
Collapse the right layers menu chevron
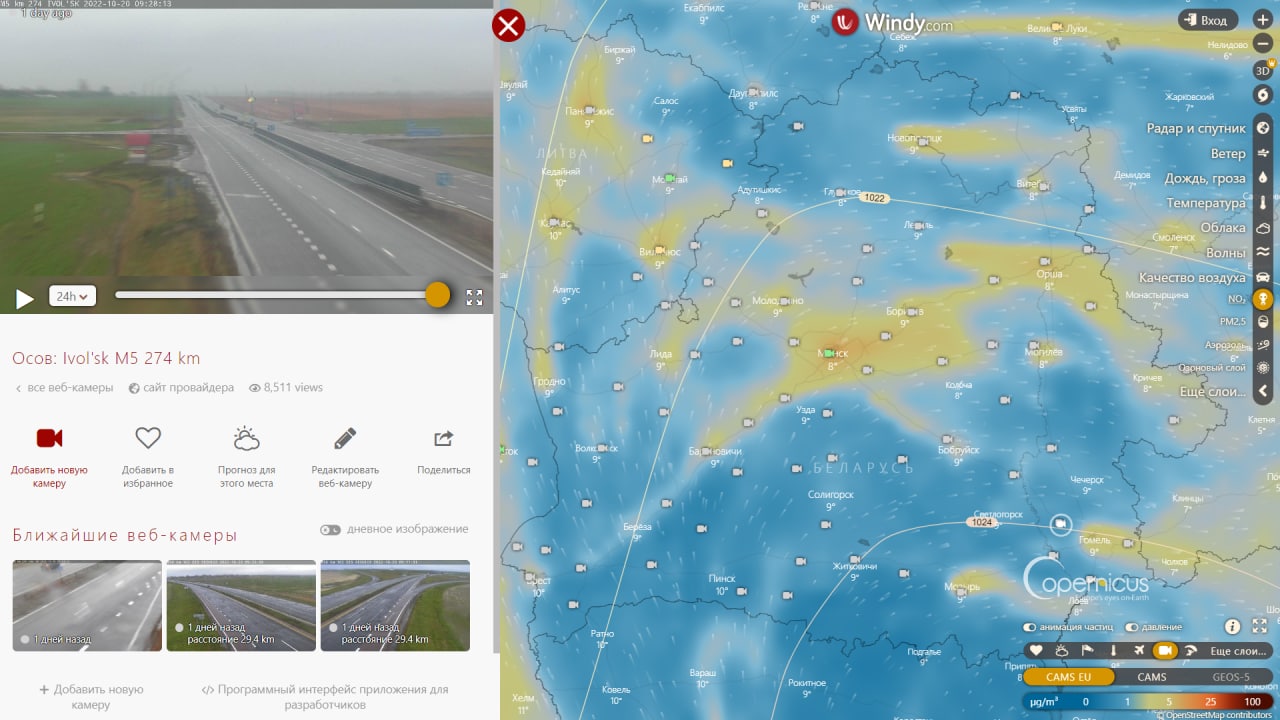coord(1263,391)
